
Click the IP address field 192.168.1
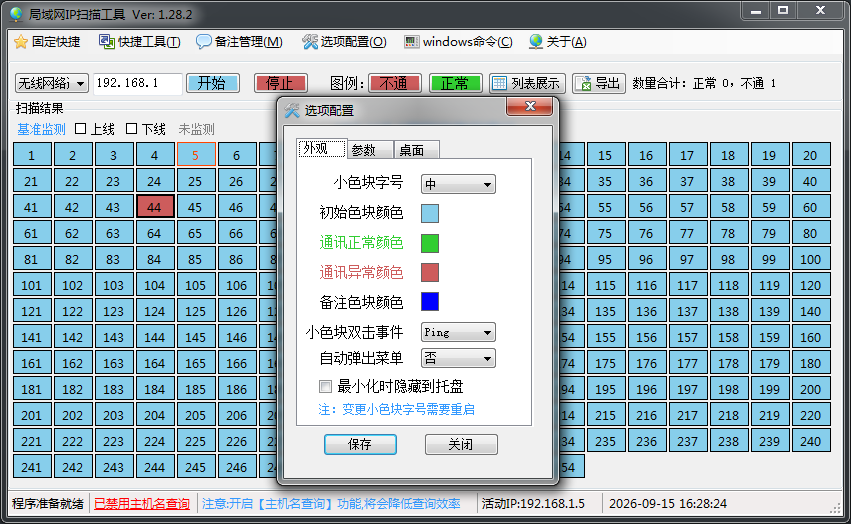click(x=137, y=84)
